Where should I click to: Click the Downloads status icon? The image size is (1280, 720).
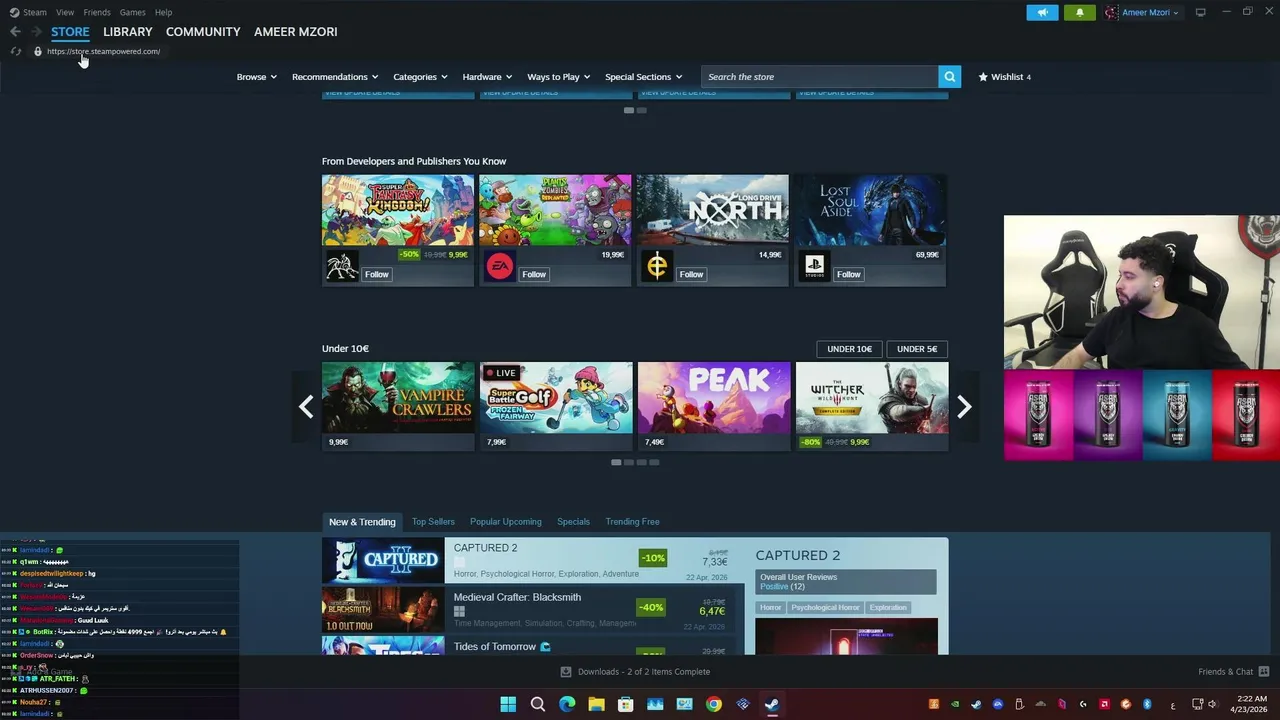[566, 672]
